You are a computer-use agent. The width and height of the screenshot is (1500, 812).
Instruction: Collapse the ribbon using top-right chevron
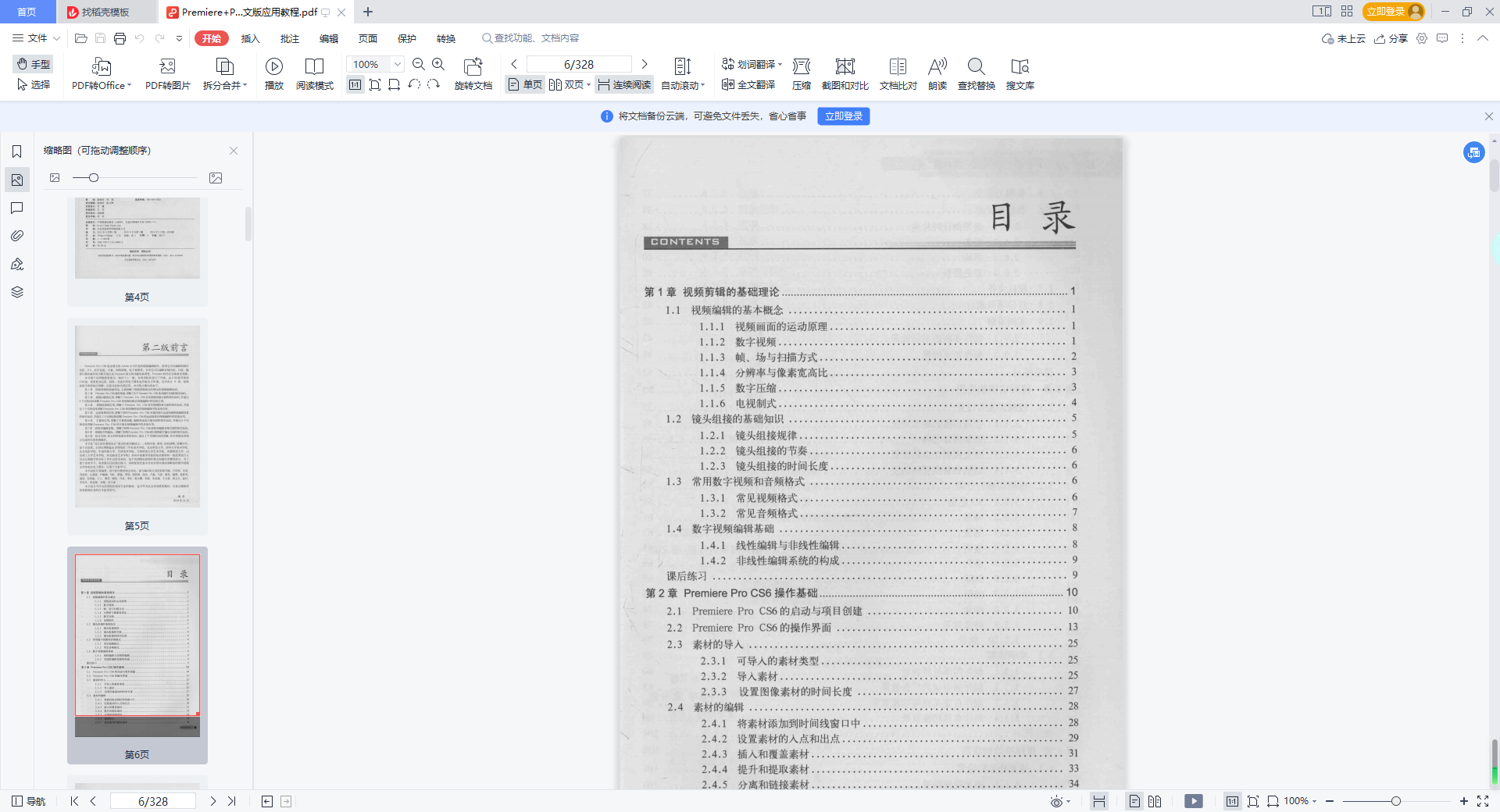point(1483,38)
